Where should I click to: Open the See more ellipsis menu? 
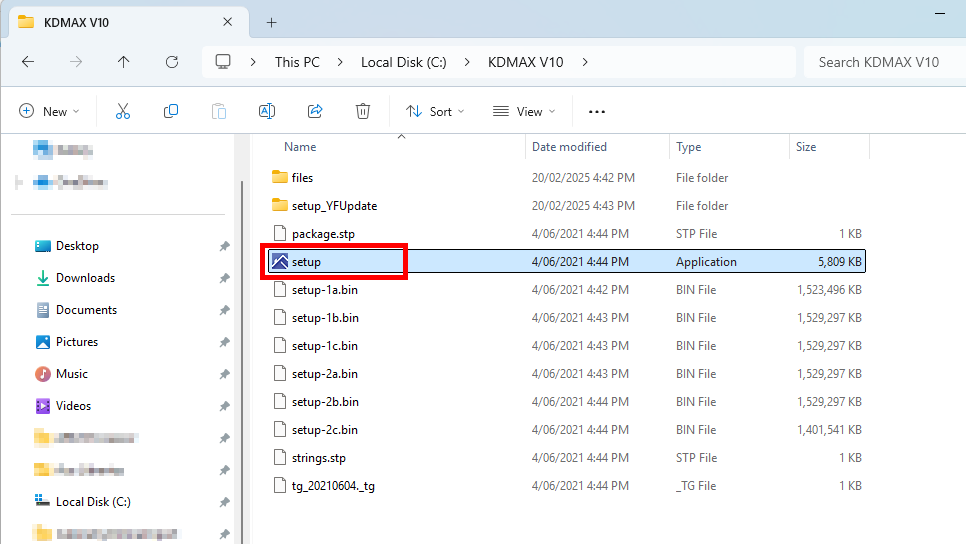(596, 112)
